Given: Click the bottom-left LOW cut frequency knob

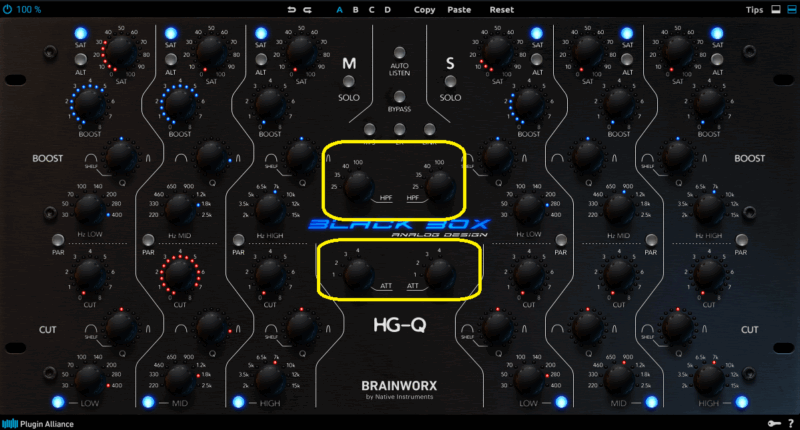Looking at the screenshot, I should pyautogui.click(x=90, y=380).
